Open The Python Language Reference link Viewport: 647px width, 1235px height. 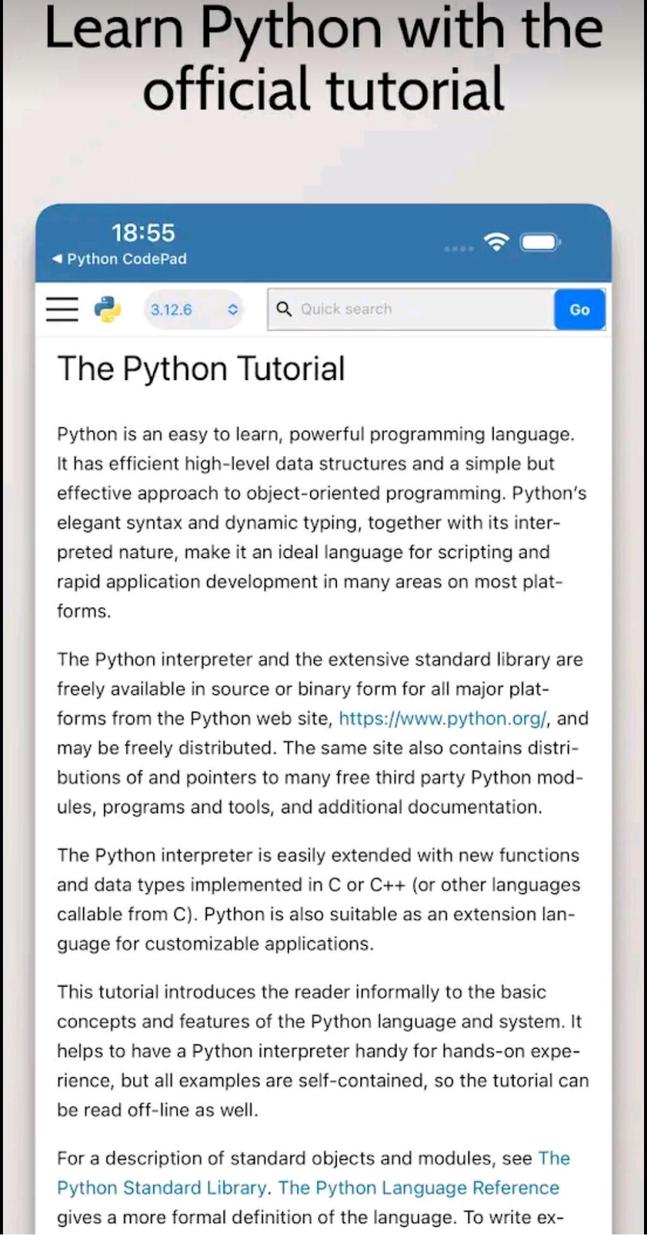tap(419, 1188)
